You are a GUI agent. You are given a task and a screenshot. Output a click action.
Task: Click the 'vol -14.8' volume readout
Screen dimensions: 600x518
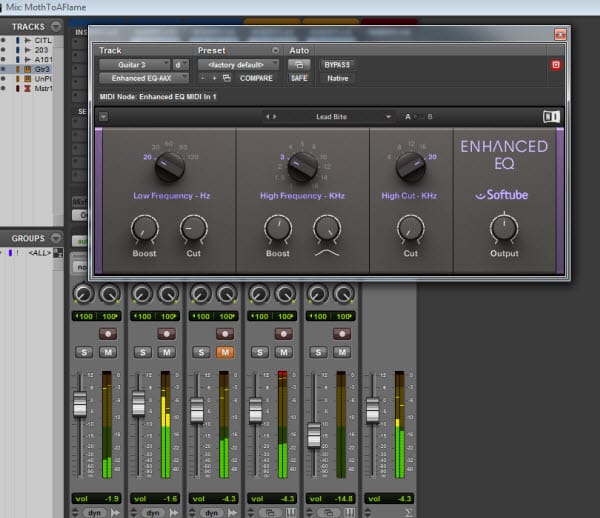(x=331, y=498)
